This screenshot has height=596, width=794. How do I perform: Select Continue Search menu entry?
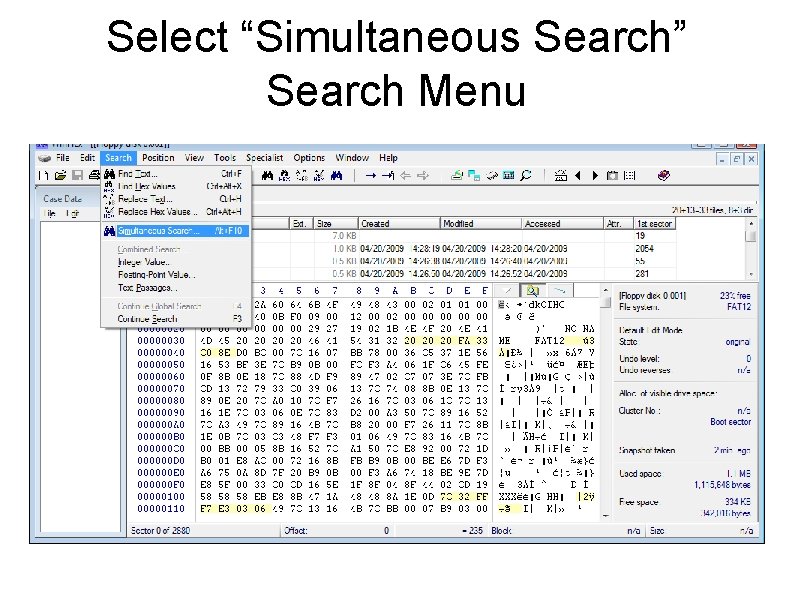[x=175, y=319]
